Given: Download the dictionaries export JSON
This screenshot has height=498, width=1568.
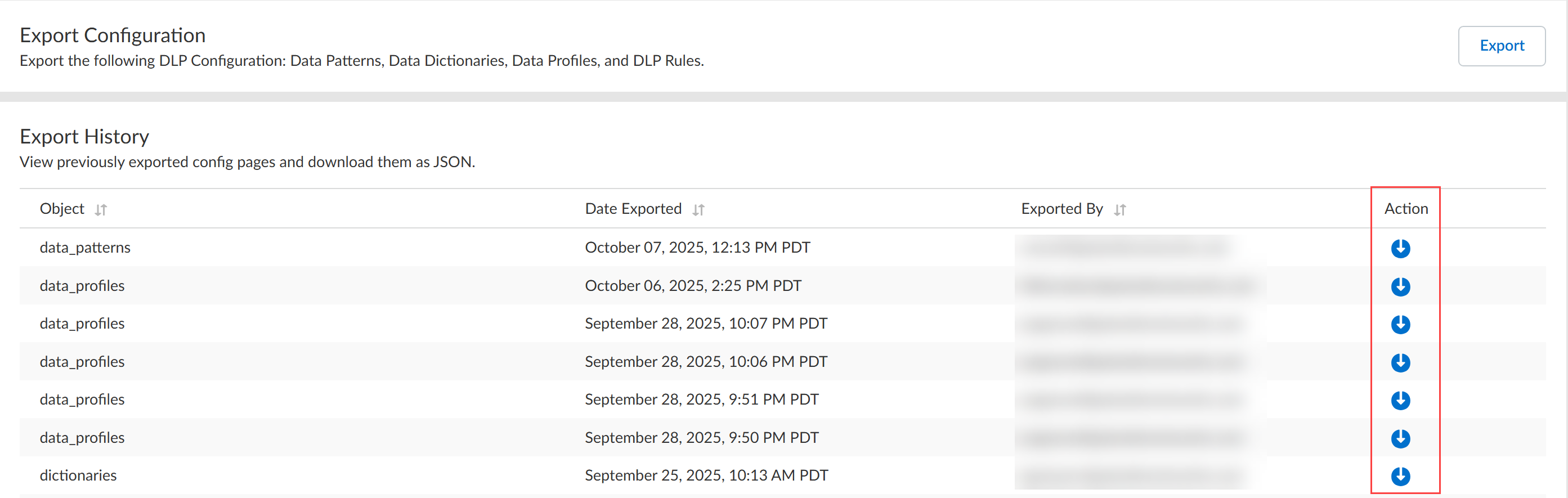Looking at the screenshot, I should pos(1400,476).
